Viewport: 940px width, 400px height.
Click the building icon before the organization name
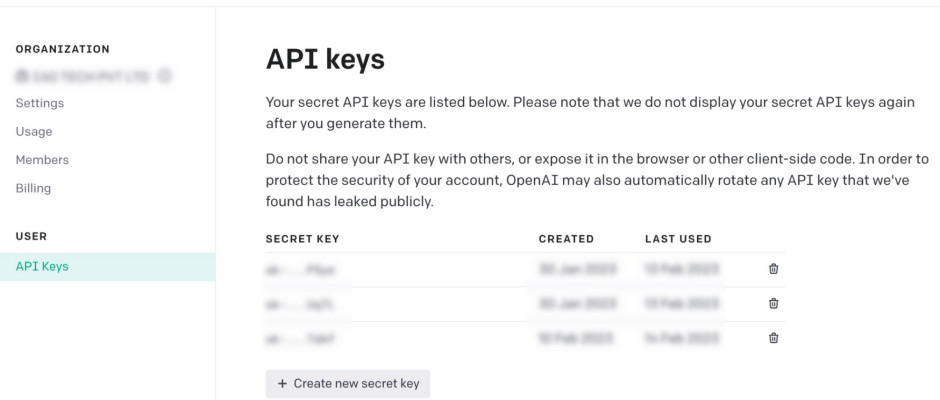pos(21,75)
